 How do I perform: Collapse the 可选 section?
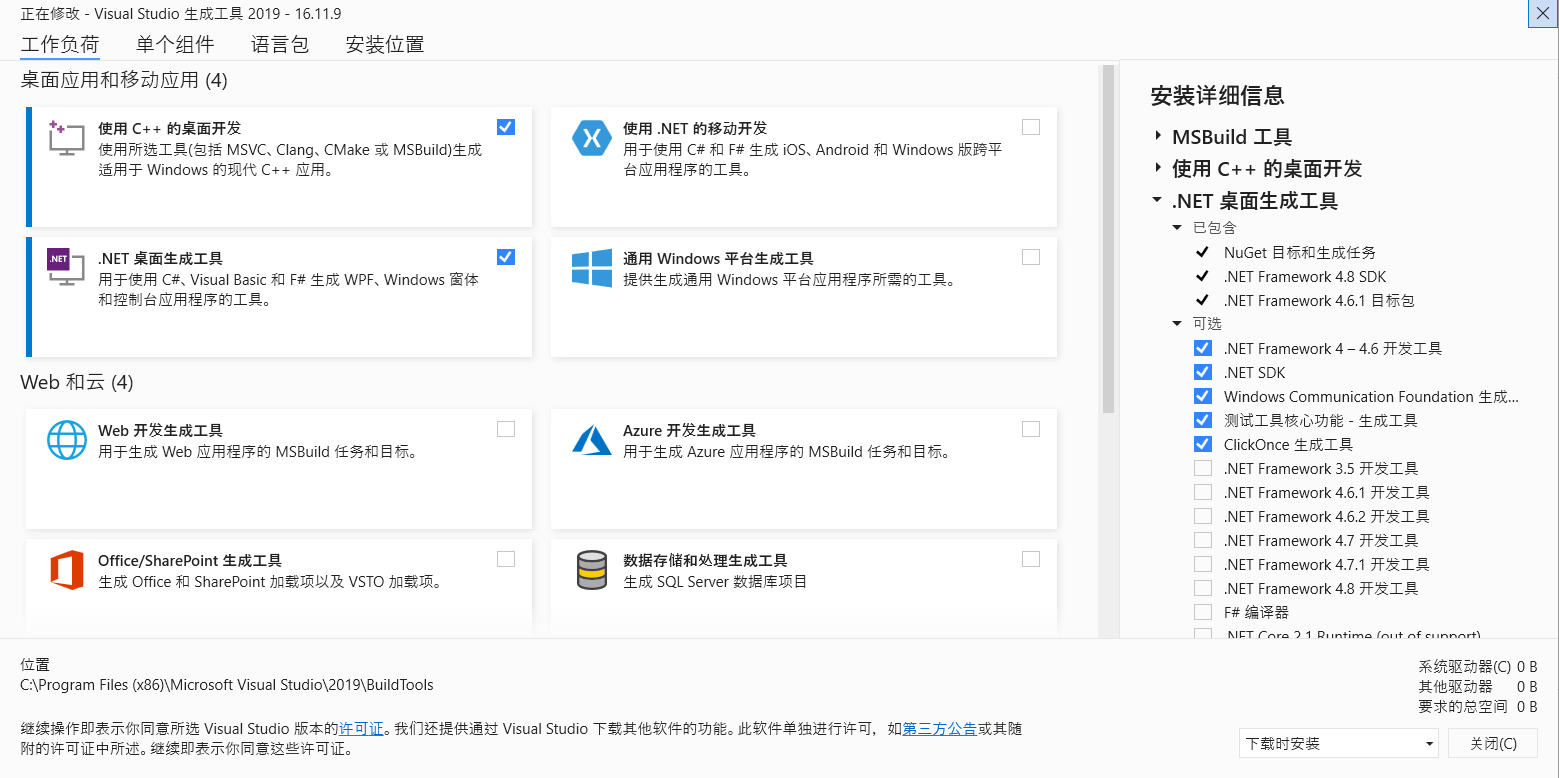(1177, 324)
